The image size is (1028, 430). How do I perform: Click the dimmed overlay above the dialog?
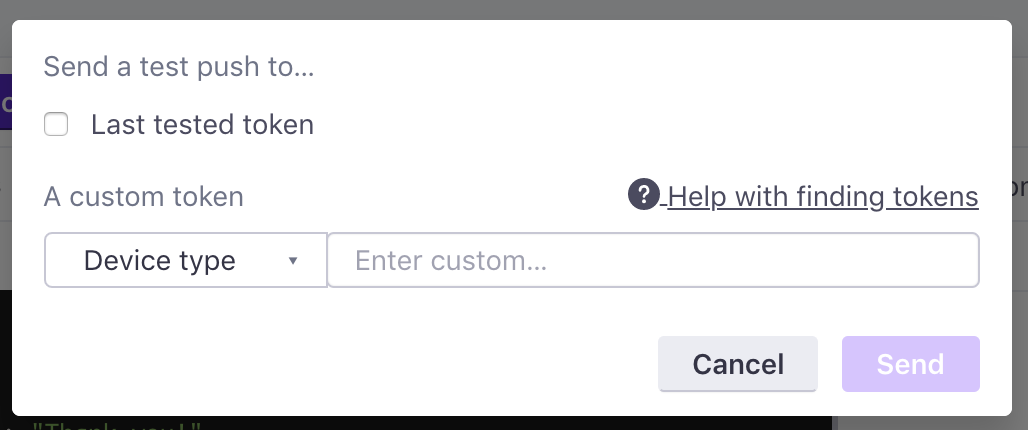(514, 9)
